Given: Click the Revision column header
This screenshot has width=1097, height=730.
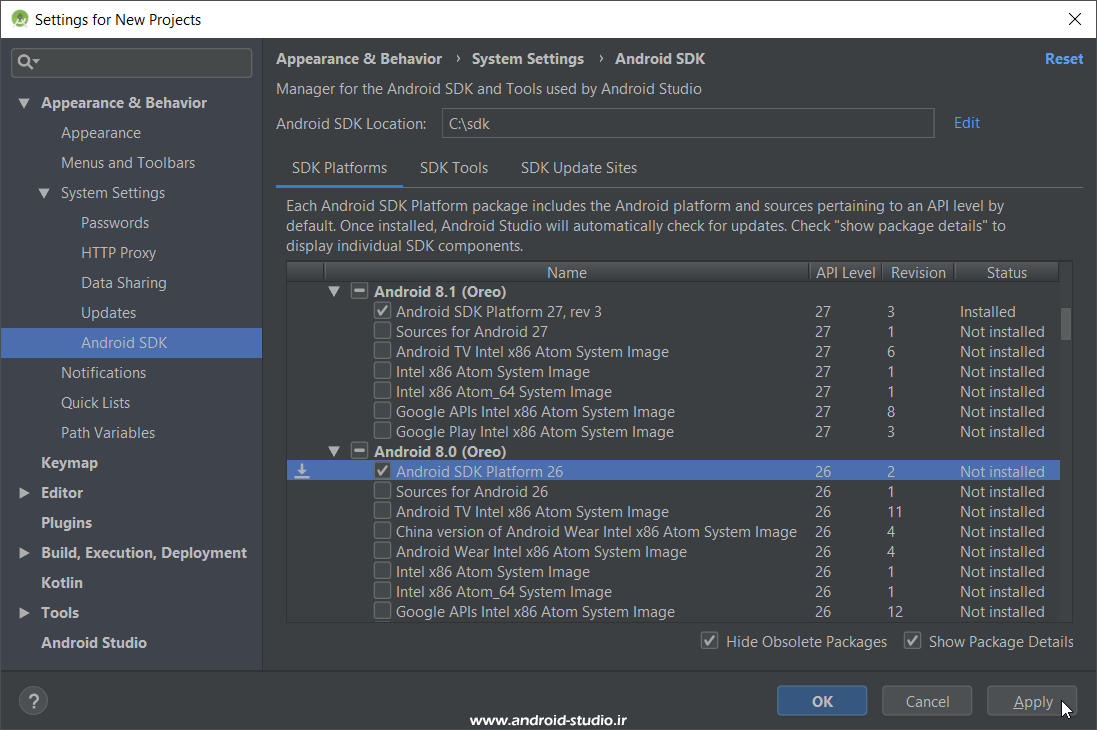Looking at the screenshot, I should click(918, 272).
